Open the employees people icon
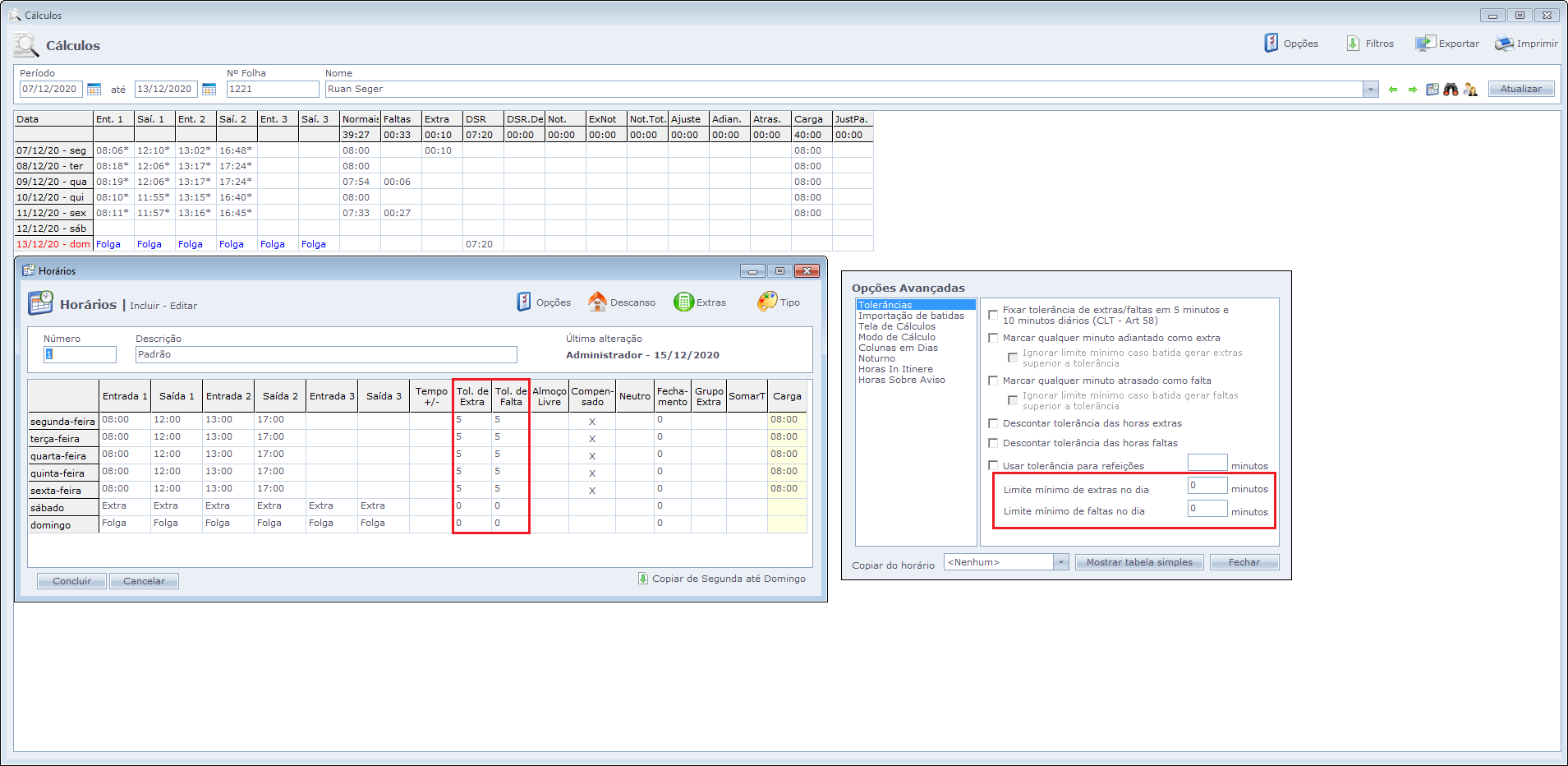Screen dimensions: 1568x766 pyautogui.click(x=1470, y=90)
